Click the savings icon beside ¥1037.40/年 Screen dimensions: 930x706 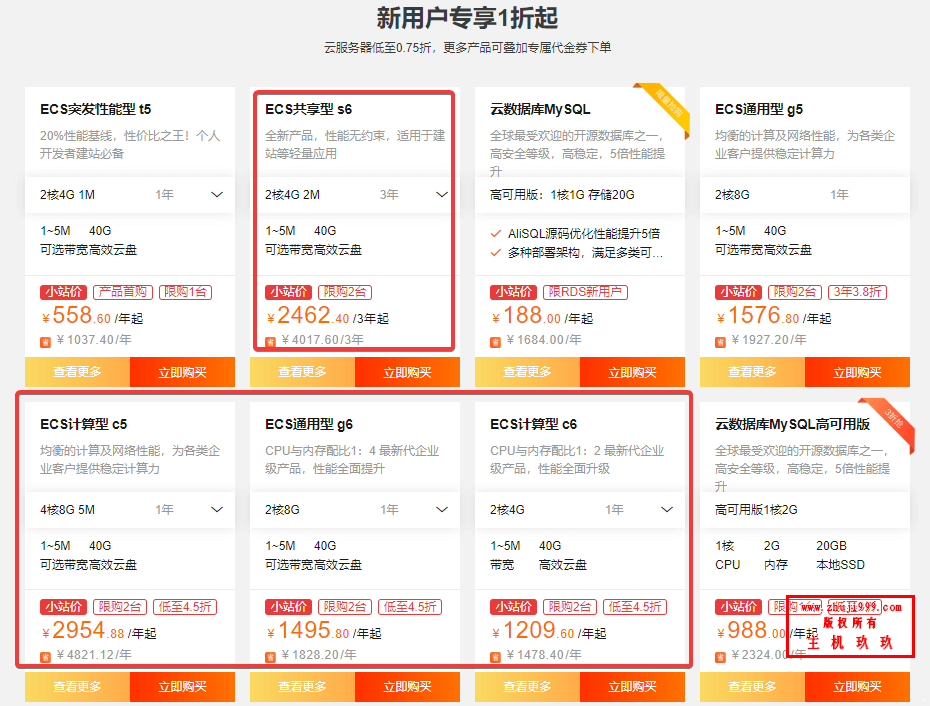(45, 342)
